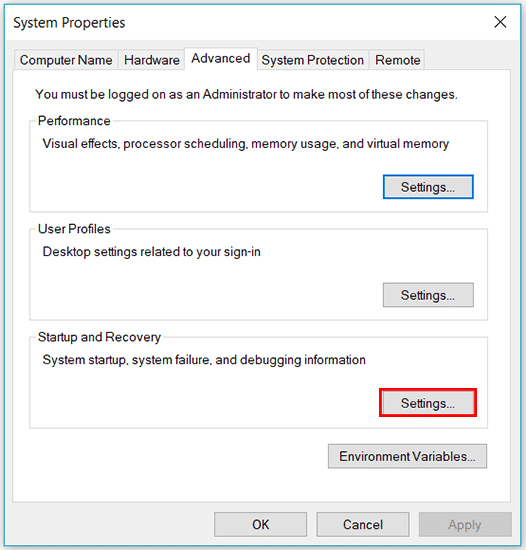Open the Hardware tab
Image resolution: width=526 pixels, height=550 pixels.
tap(151, 60)
